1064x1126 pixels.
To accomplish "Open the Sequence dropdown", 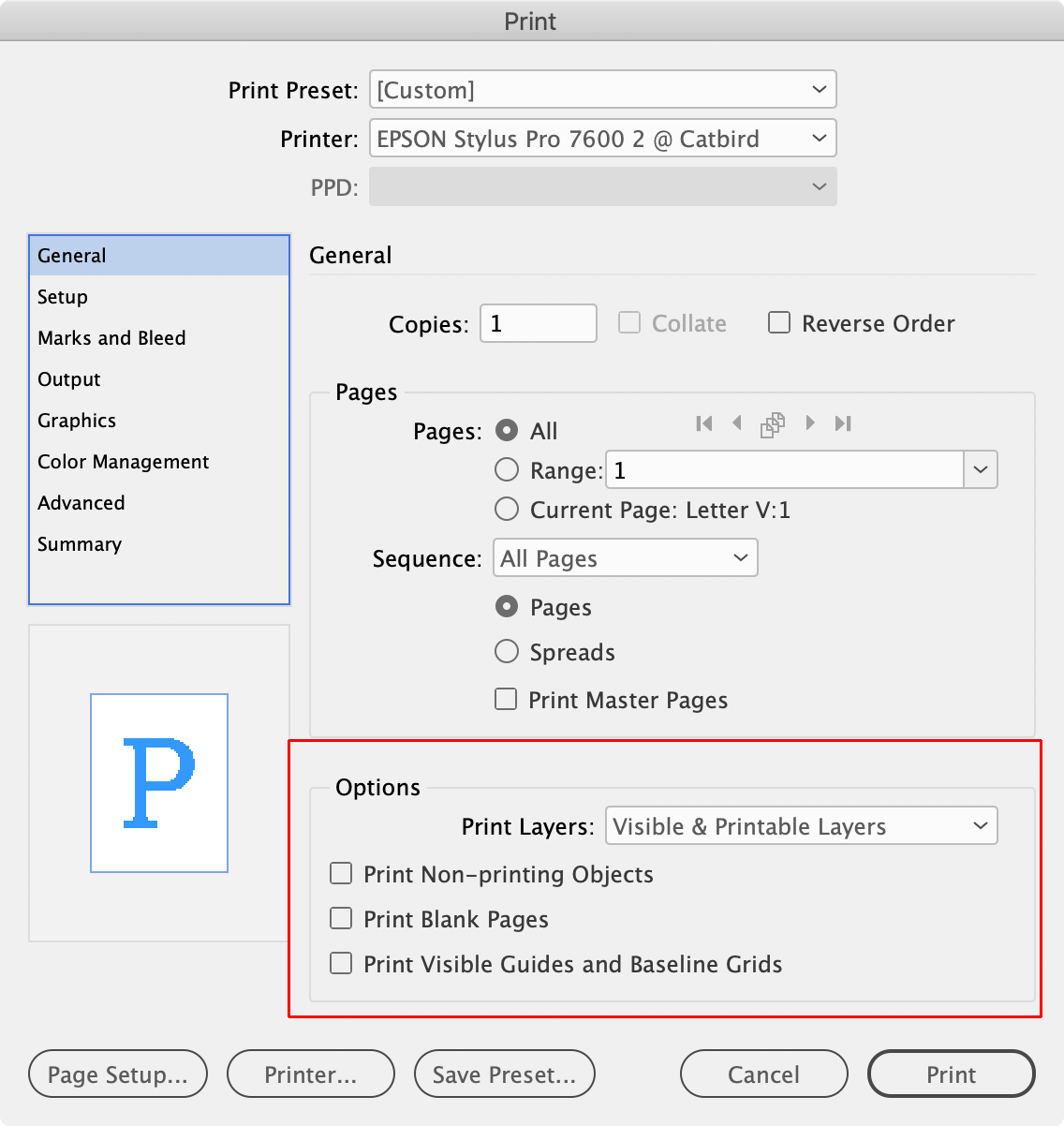I will [625, 557].
